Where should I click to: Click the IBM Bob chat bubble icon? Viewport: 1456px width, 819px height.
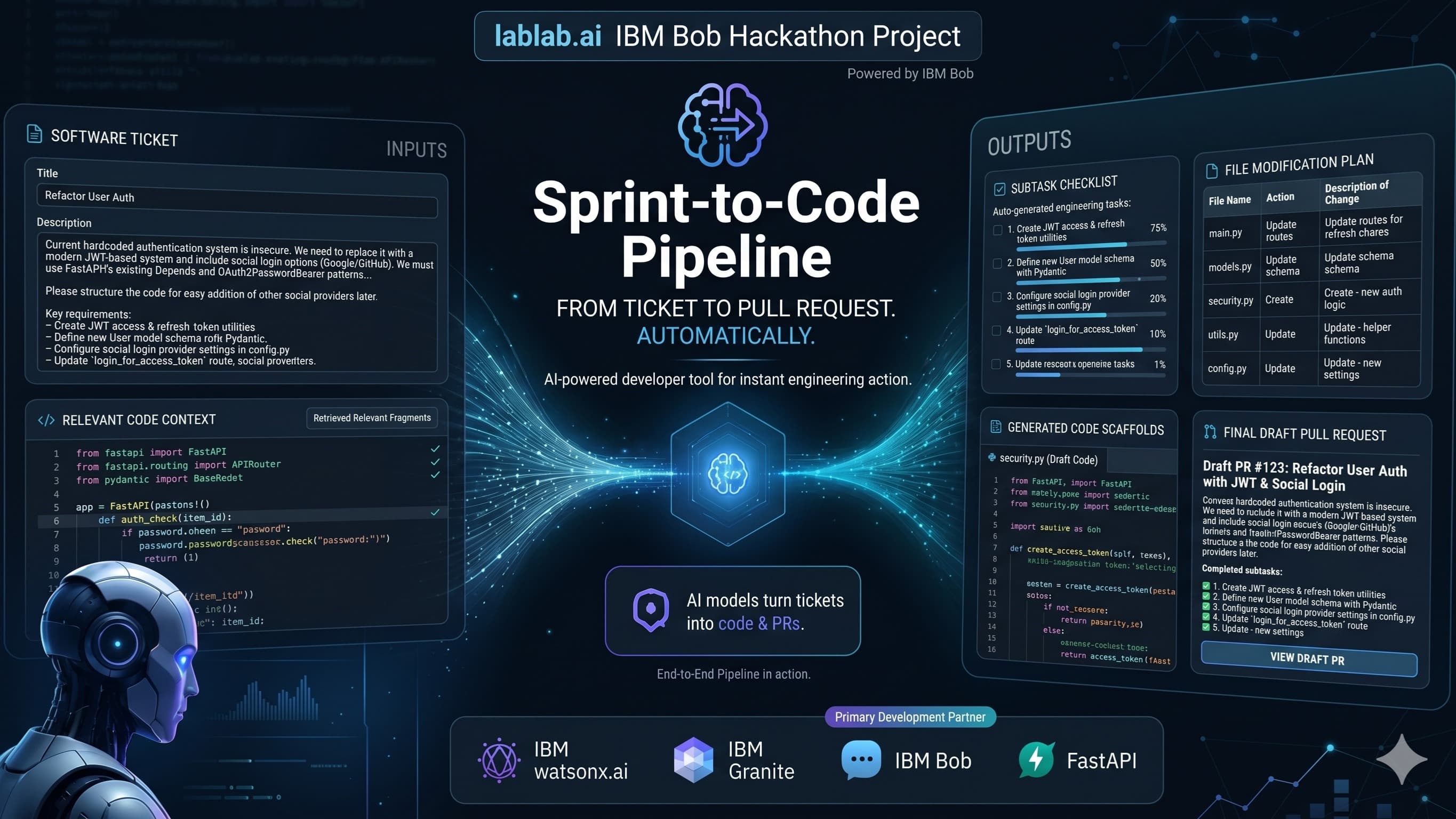tap(861, 760)
